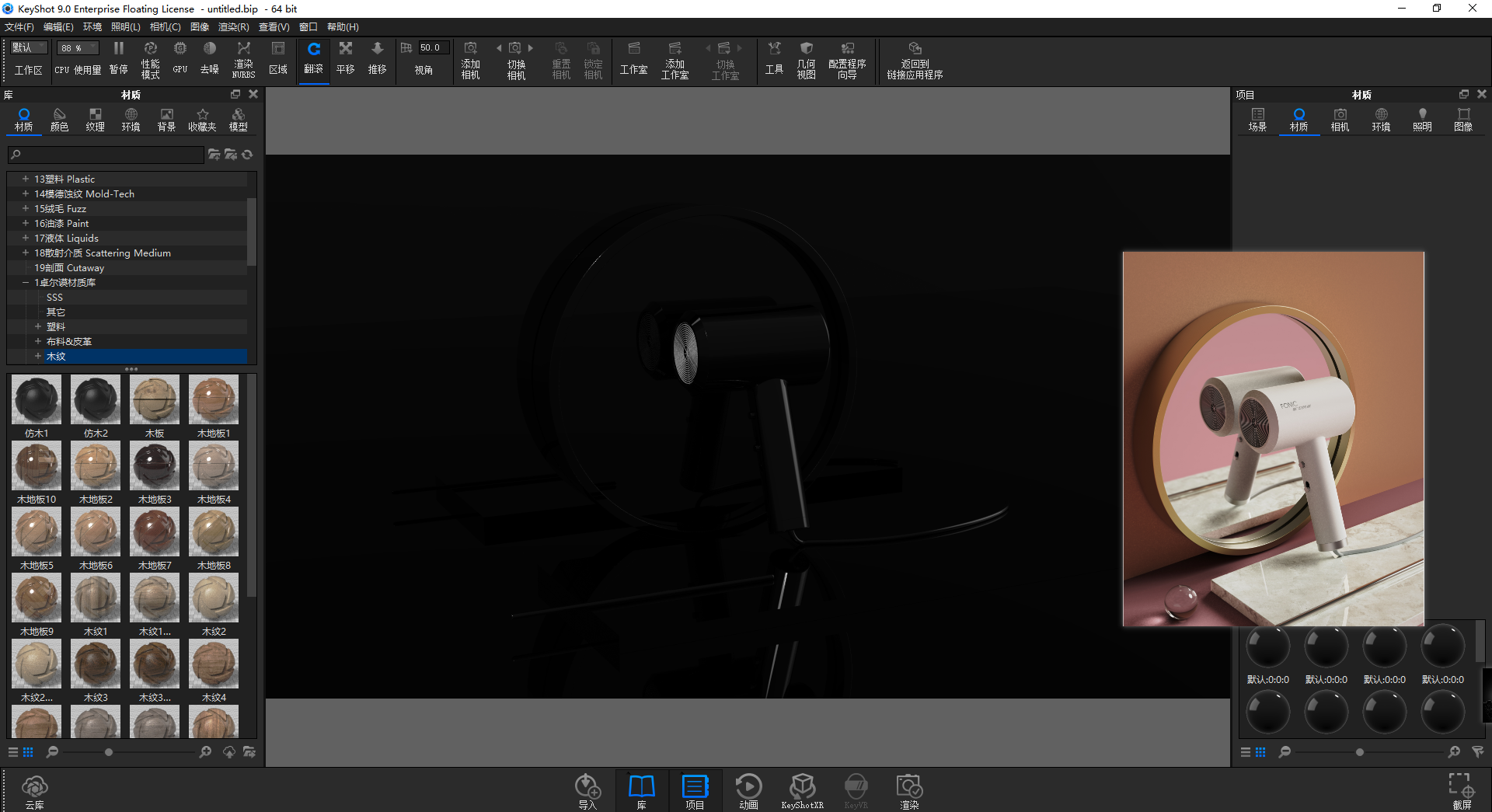Viewport: 1492px width, 812px height.
Task: Open the 工作区 默认 workspace dropdown
Action: point(30,48)
